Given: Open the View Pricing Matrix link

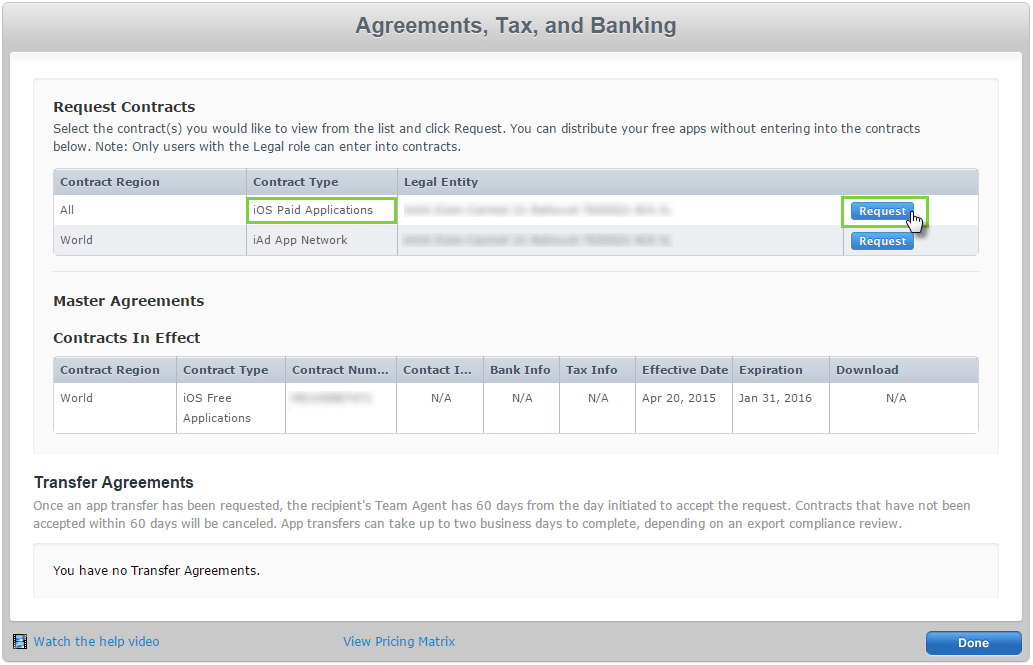Looking at the screenshot, I should pyautogui.click(x=399, y=642).
